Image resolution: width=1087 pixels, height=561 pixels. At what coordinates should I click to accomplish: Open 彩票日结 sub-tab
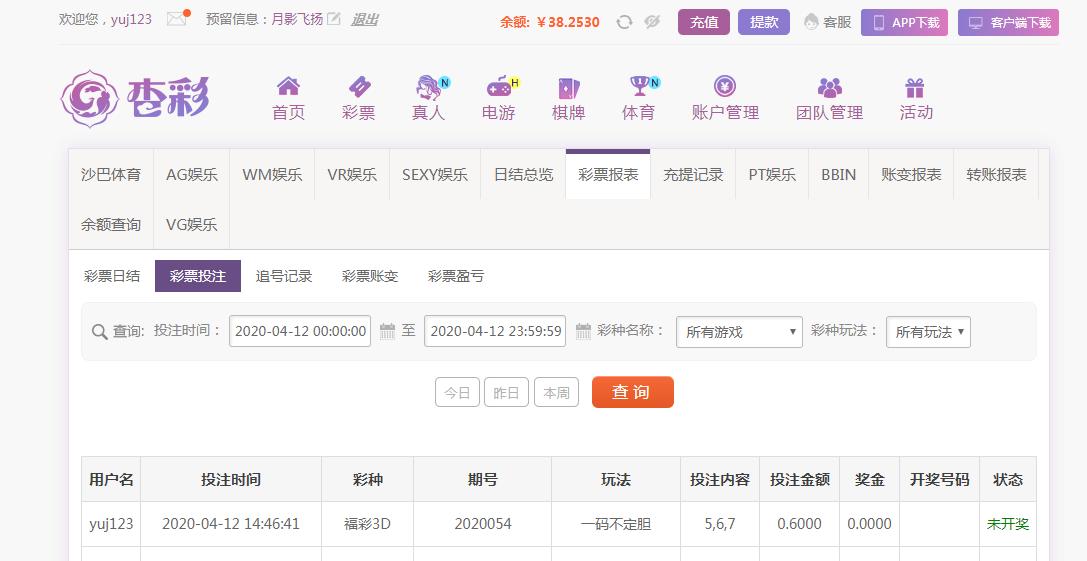point(112,276)
